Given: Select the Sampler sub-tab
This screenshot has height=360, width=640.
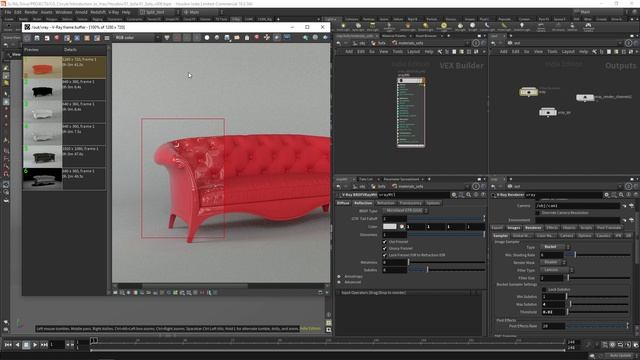Looking at the screenshot, I should click(x=500, y=236).
